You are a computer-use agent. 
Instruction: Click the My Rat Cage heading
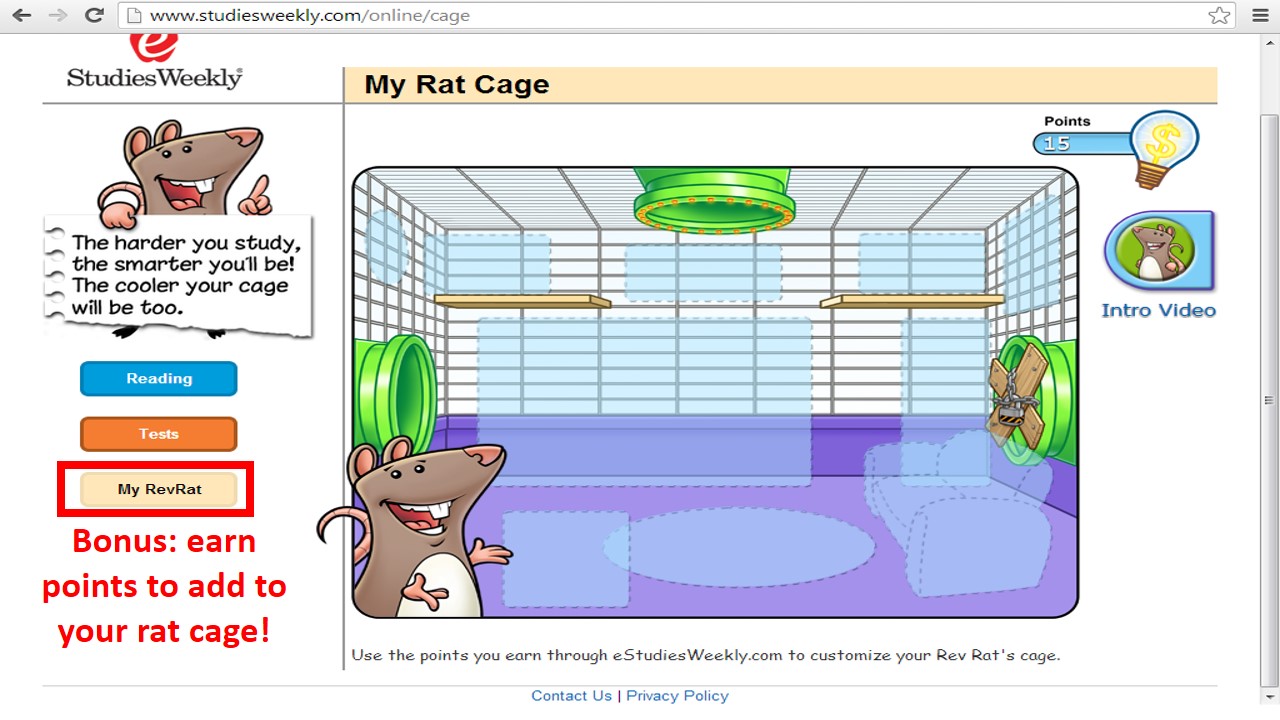point(457,84)
